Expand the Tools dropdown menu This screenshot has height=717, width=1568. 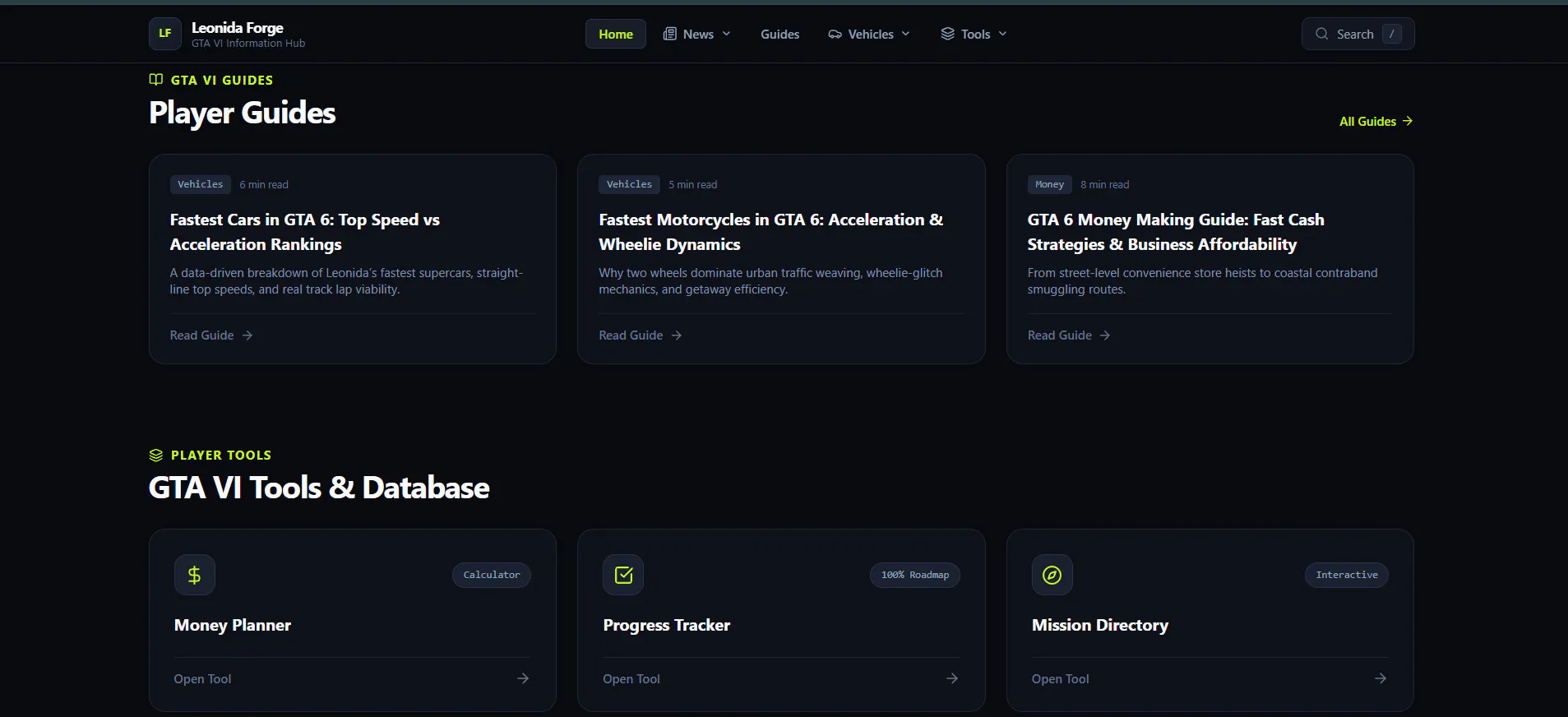pos(974,34)
